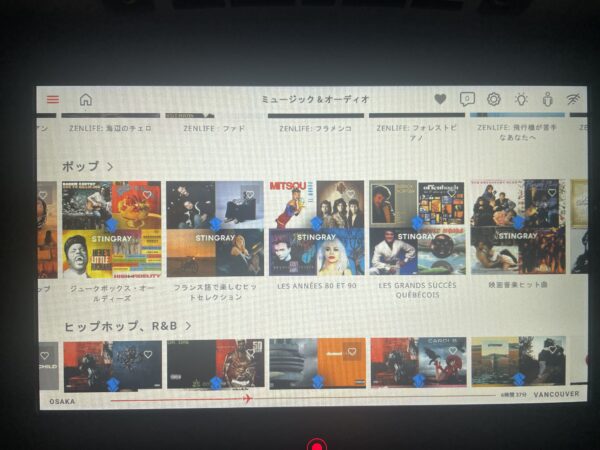Open ZENLIFE: フラメンコ playlist
Image resolution: width=600 pixels, height=450 pixels.
tap(316, 128)
